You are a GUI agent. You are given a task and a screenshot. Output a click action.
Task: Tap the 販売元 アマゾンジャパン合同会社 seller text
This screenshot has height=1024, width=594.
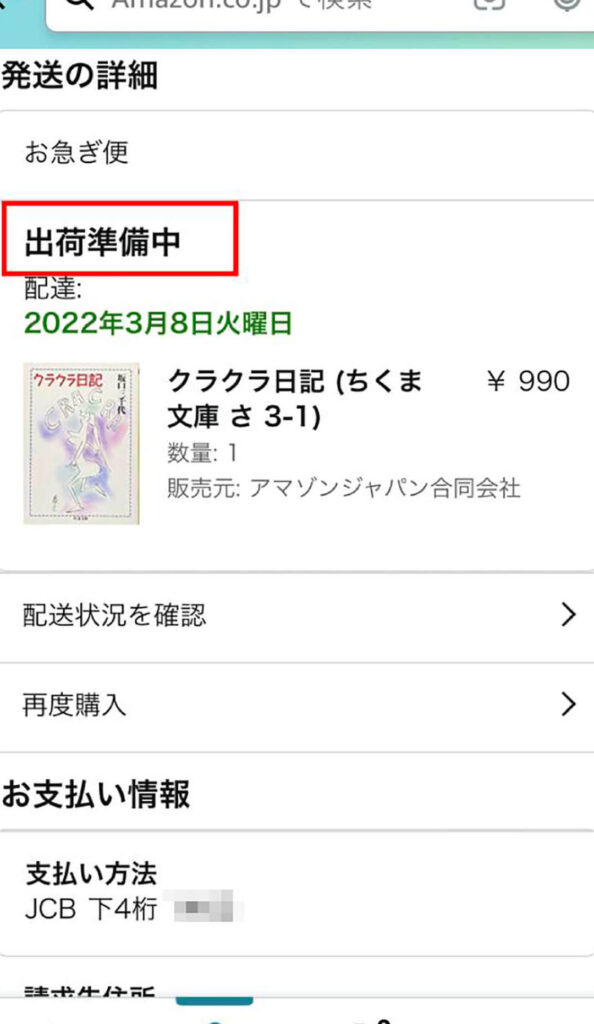point(343,488)
